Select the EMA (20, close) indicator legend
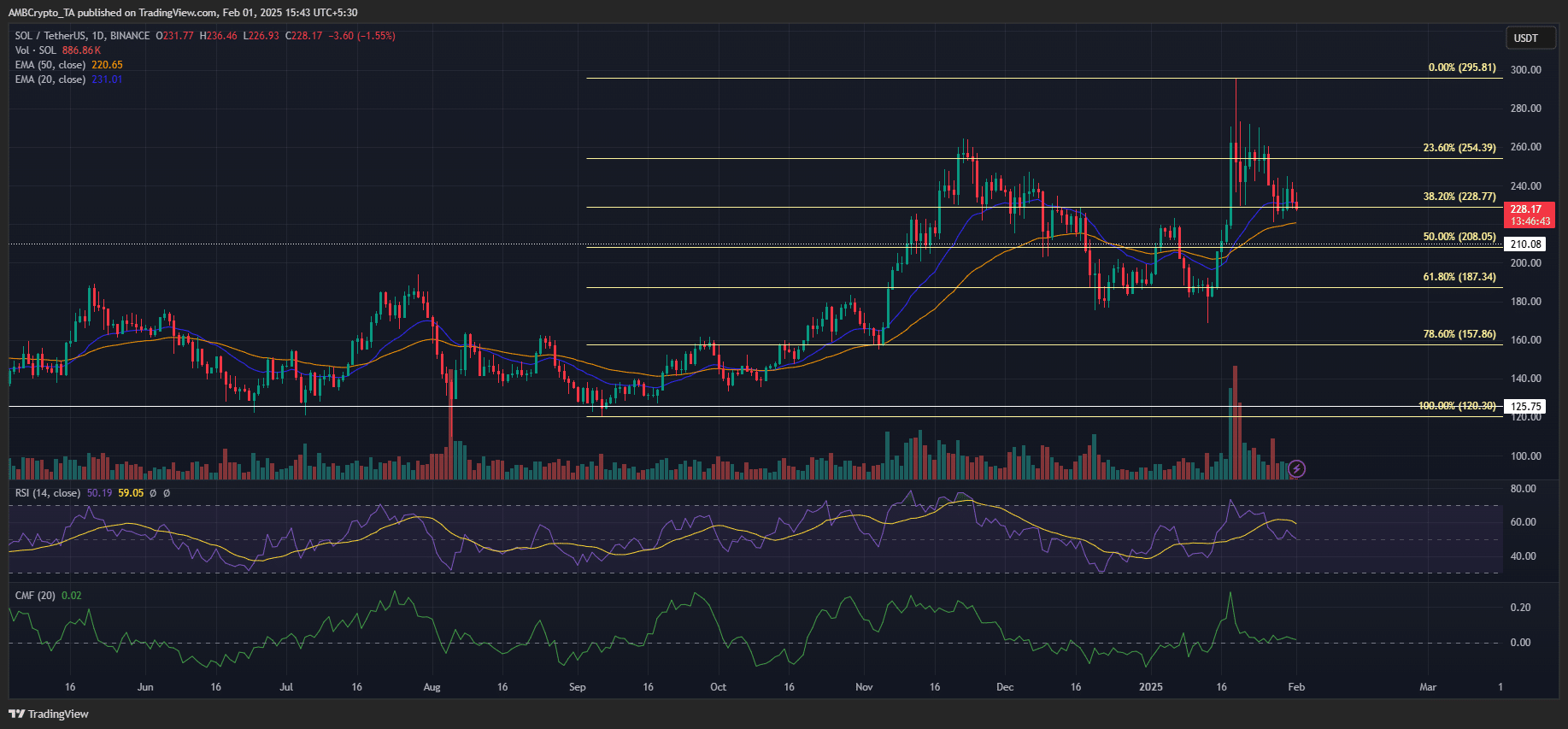 click(50, 79)
